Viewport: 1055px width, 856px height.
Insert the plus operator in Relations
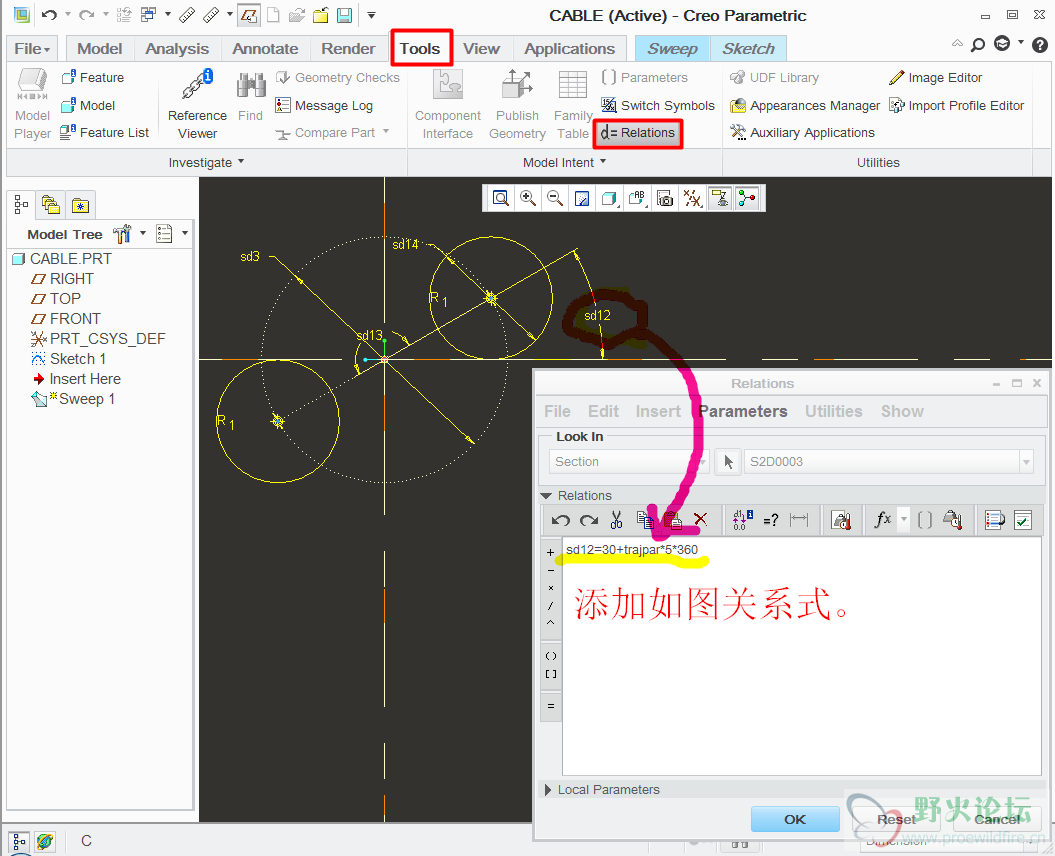(x=550, y=552)
